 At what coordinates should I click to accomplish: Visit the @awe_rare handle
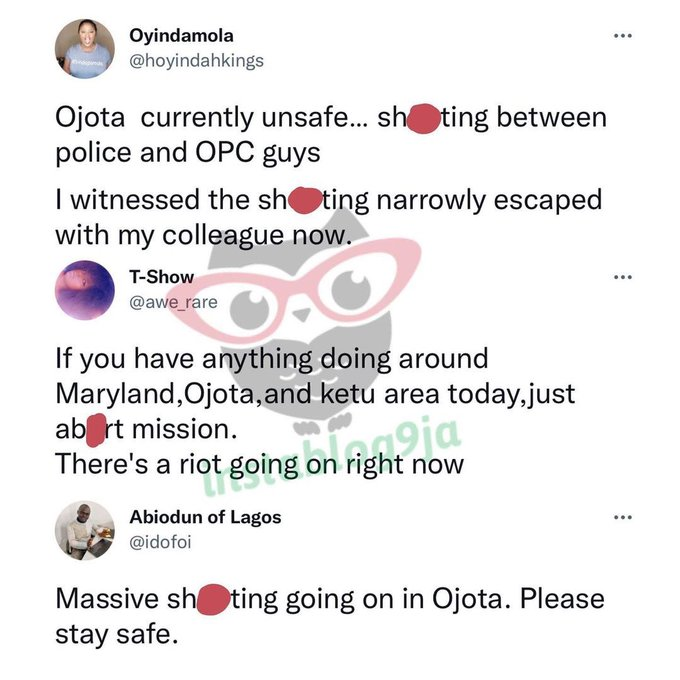pos(173,300)
